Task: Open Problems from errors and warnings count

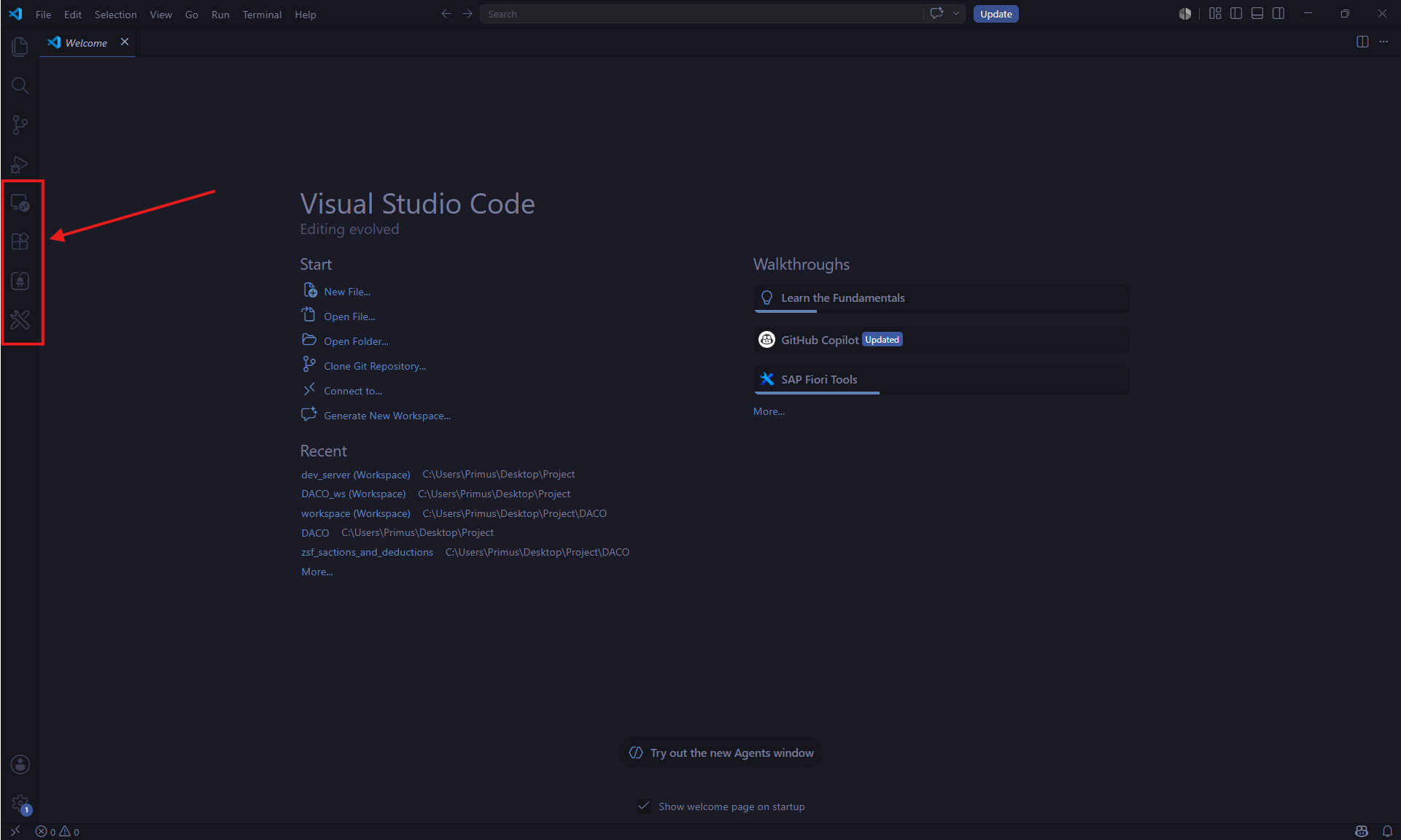Action: (58, 832)
